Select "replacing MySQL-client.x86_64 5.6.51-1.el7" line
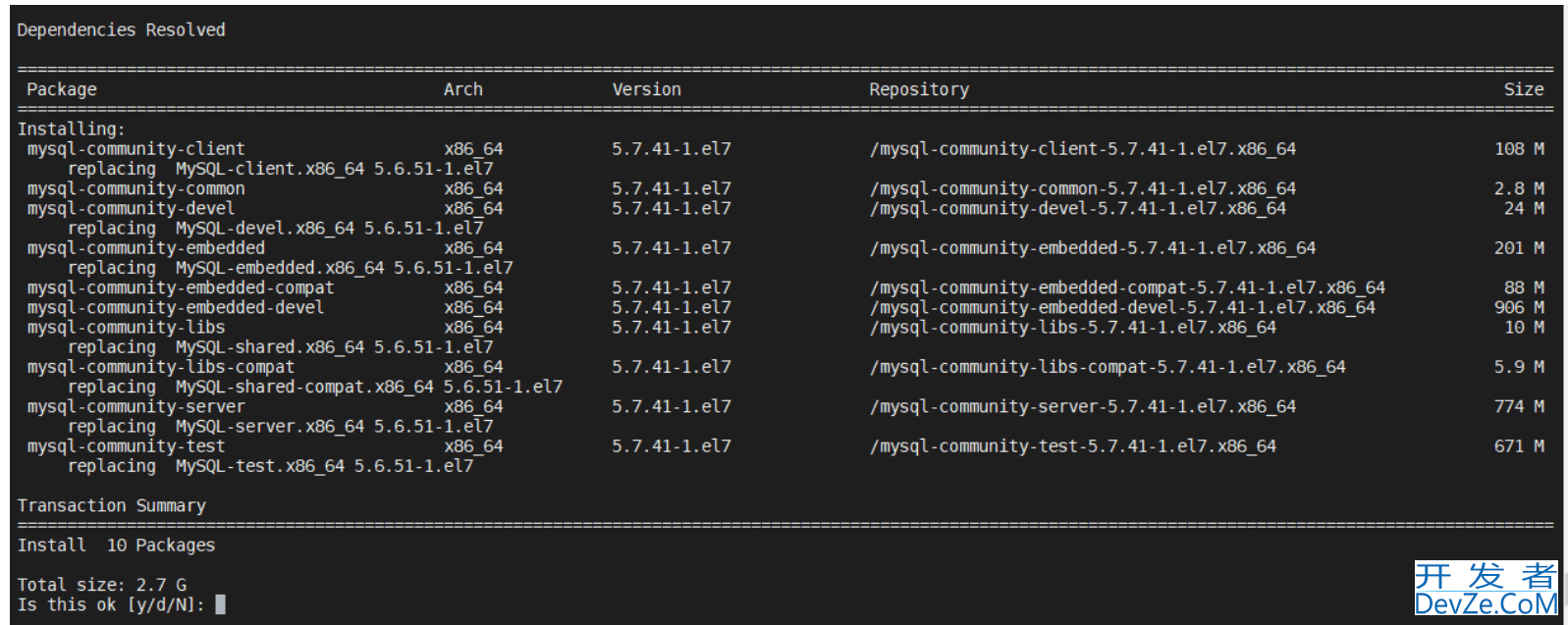 [280, 169]
